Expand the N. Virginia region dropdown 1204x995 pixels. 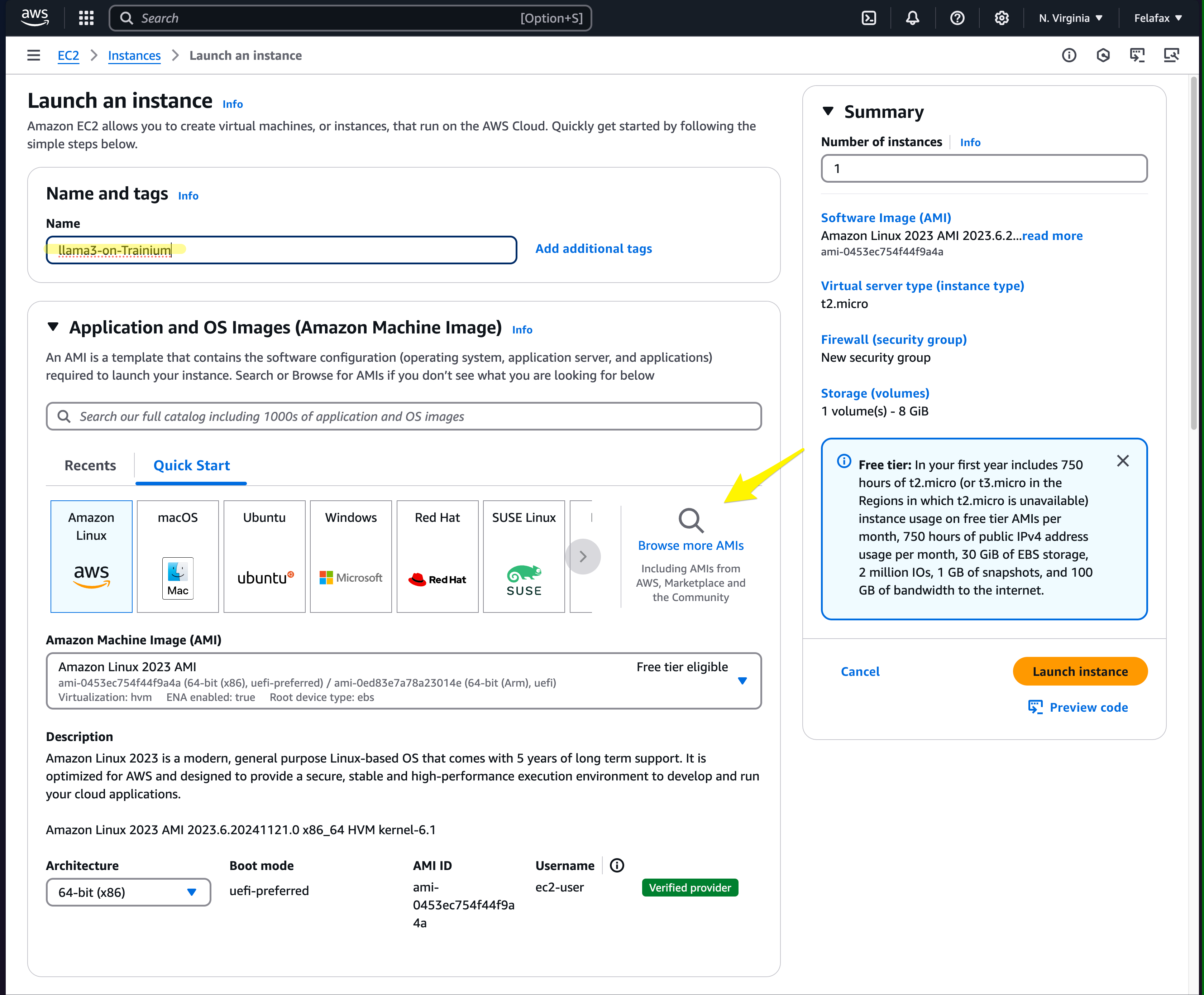[1070, 18]
